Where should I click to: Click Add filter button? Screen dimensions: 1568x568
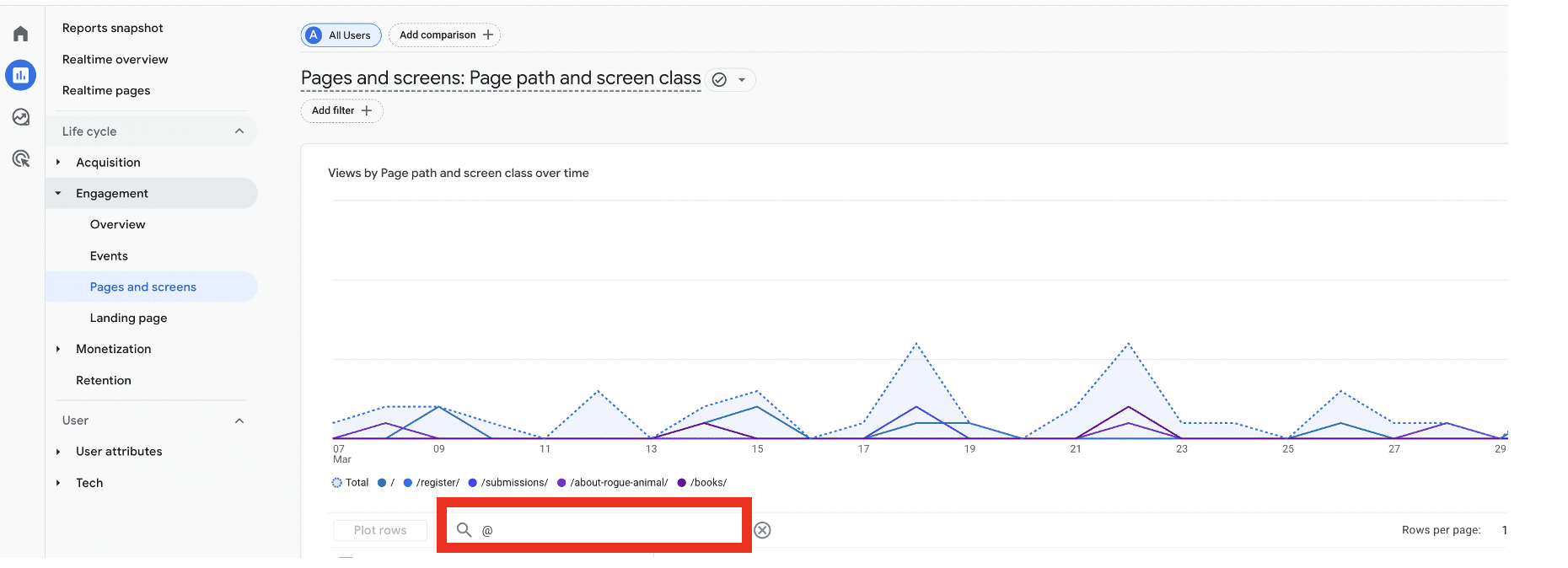[x=341, y=110]
